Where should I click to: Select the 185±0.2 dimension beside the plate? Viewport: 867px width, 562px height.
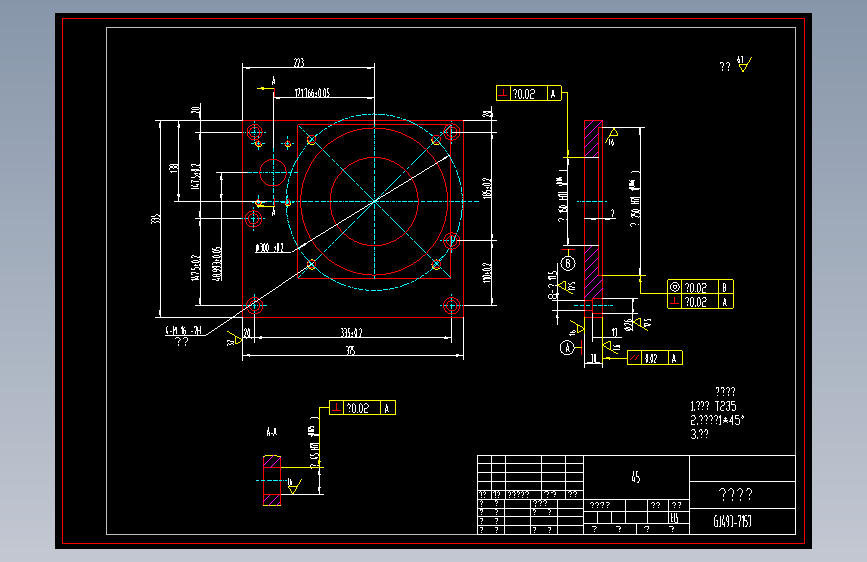(487, 188)
